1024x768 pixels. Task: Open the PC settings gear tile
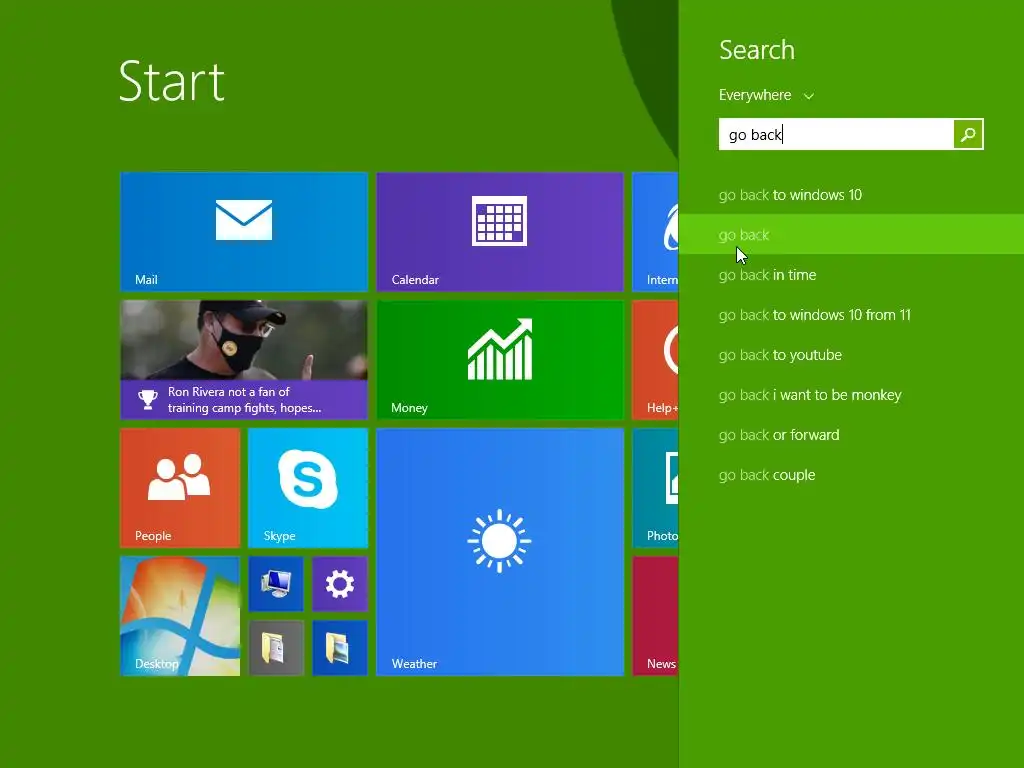coord(340,583)
